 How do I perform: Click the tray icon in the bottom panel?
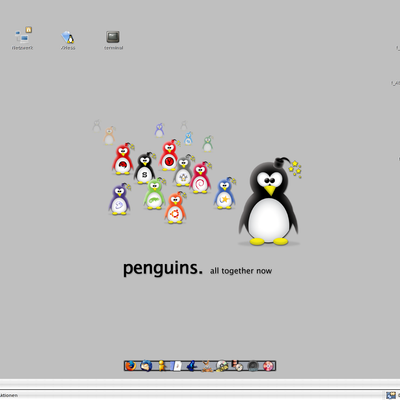pos(390,395)
